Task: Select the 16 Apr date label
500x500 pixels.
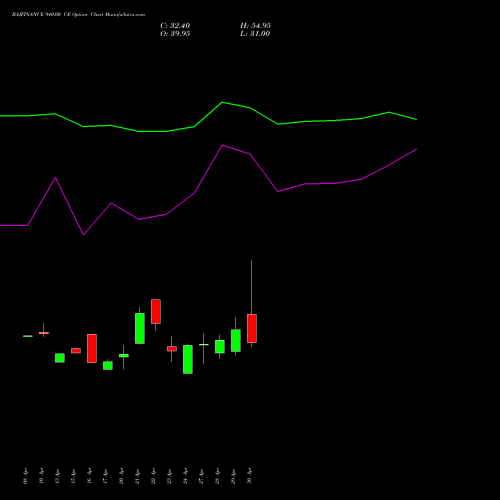Action: [90, 476]
